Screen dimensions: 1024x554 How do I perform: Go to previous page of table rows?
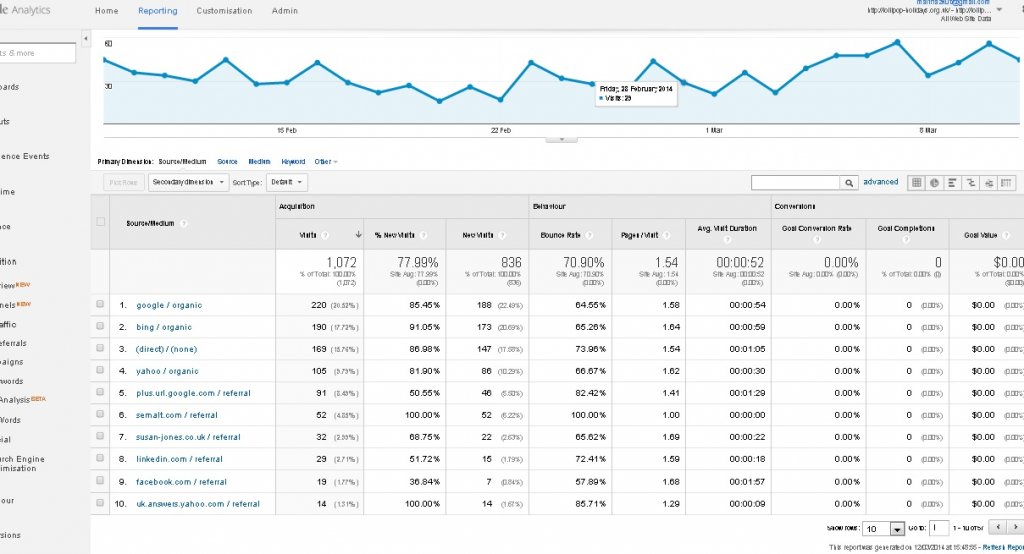tap(997, 527)
